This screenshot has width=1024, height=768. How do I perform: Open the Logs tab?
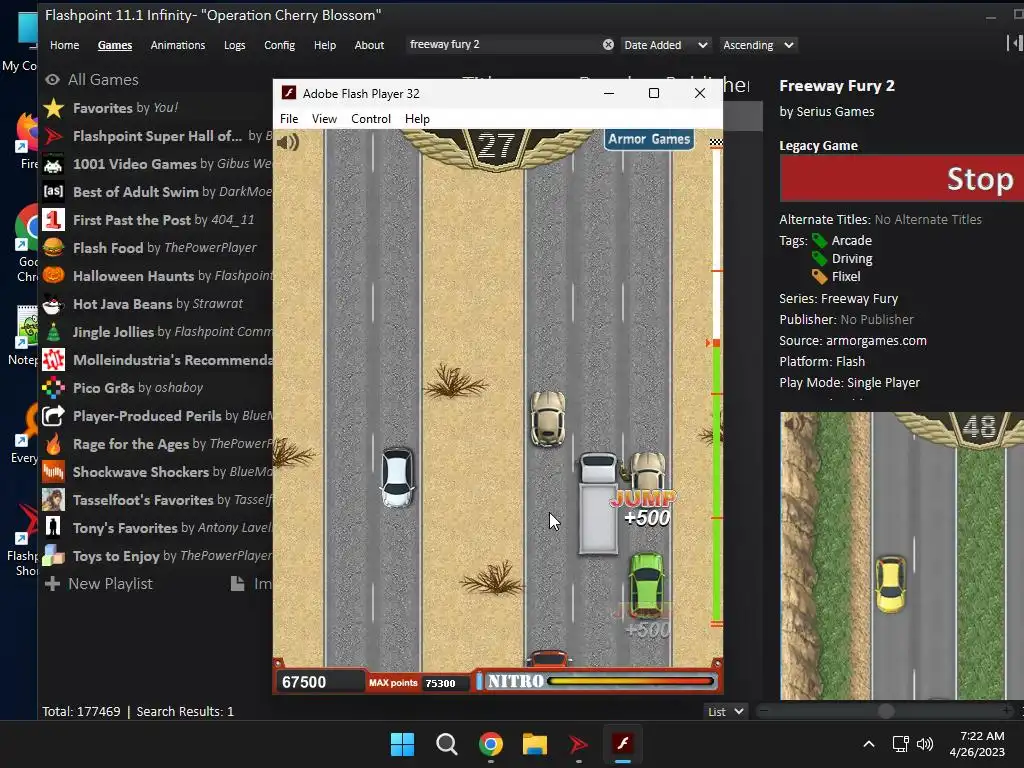[234, 45]
